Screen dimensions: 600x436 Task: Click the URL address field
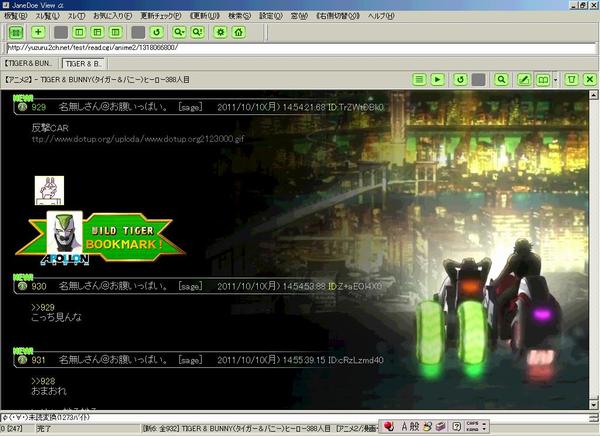point(301,48)
